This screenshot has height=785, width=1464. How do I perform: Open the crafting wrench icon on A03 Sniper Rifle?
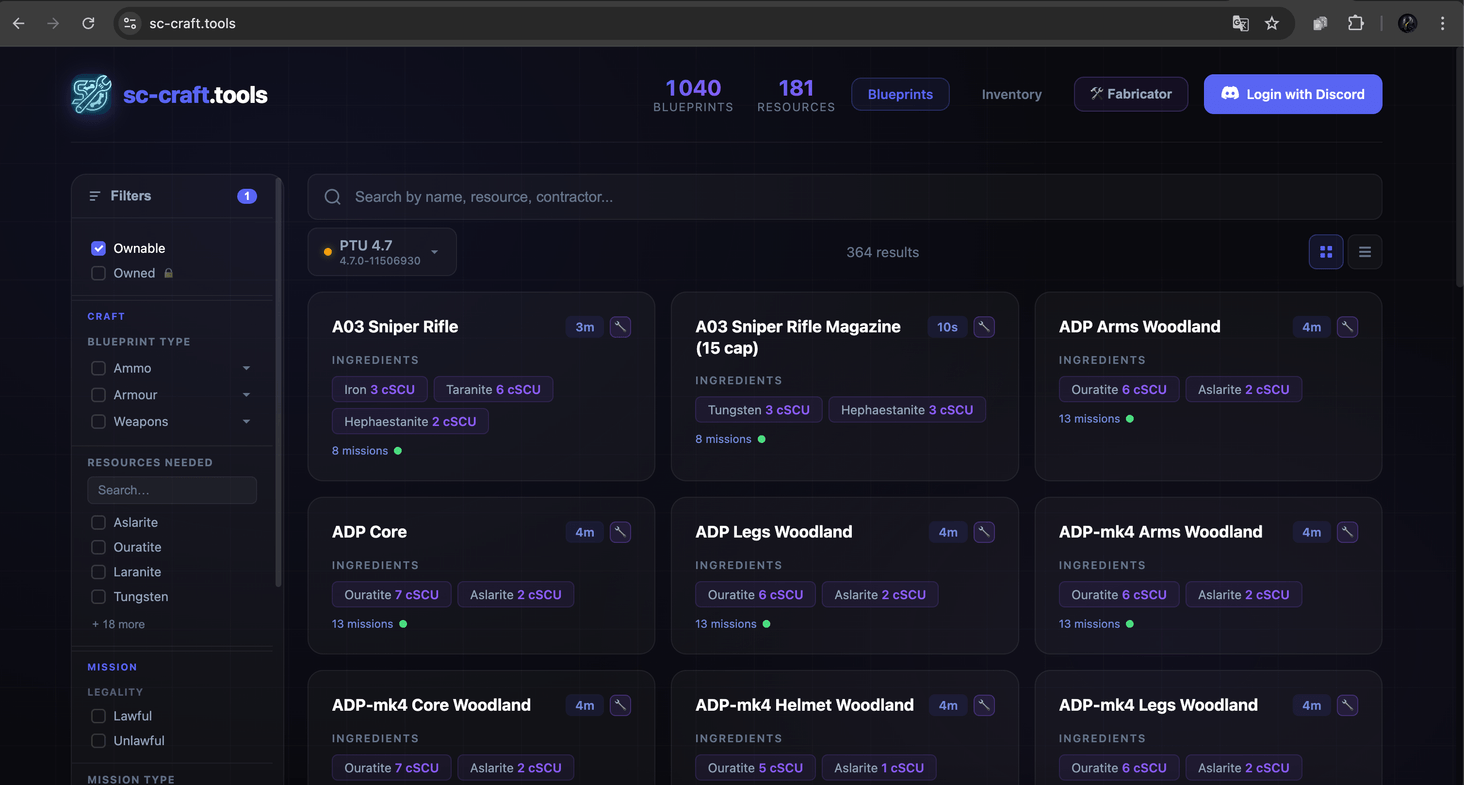[620, 326]
